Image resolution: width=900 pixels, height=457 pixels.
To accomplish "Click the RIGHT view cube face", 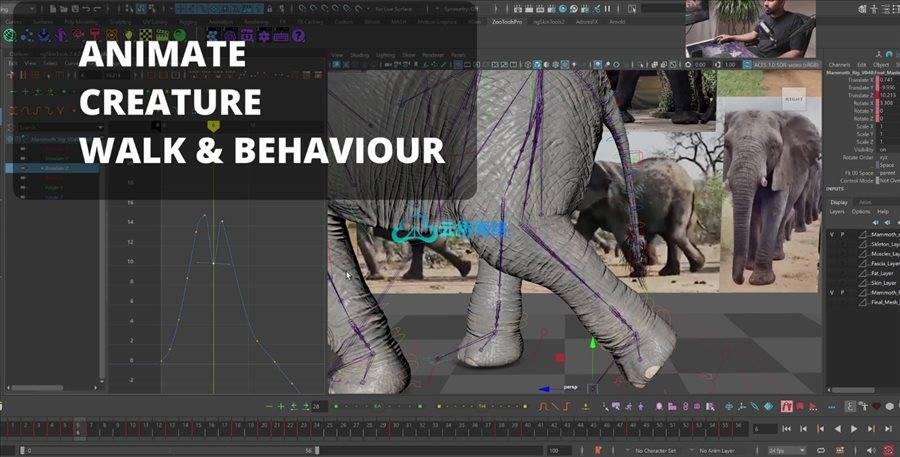I will 794,99.
